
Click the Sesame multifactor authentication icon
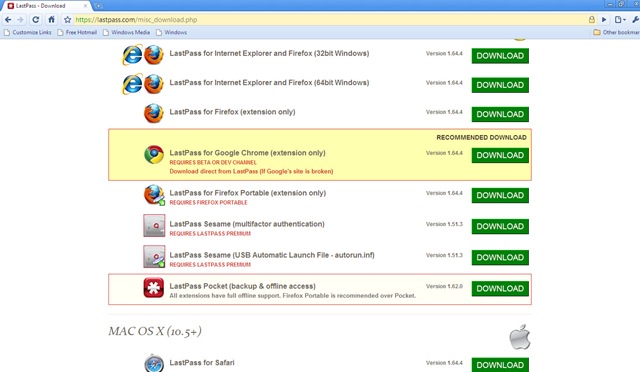pos(154,226)
